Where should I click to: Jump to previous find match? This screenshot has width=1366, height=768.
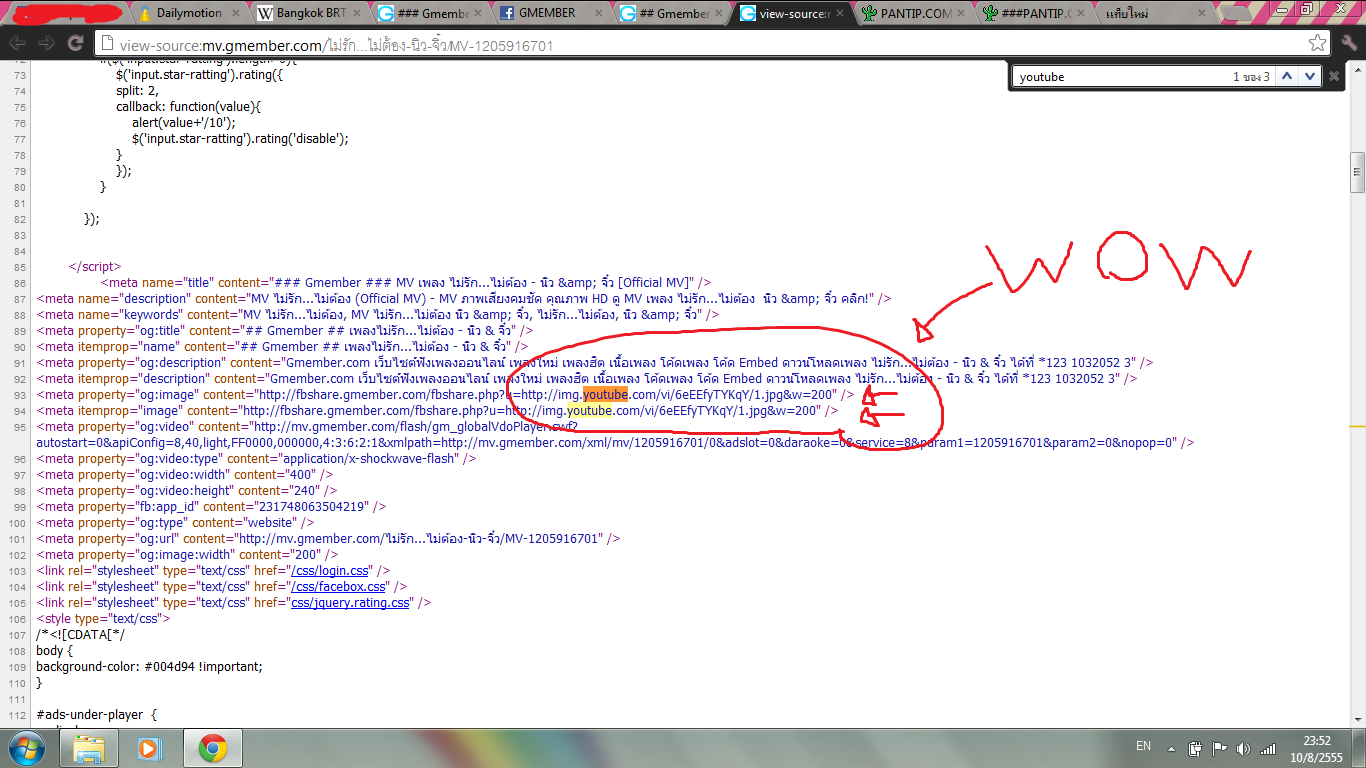(x=1287, y=76)
